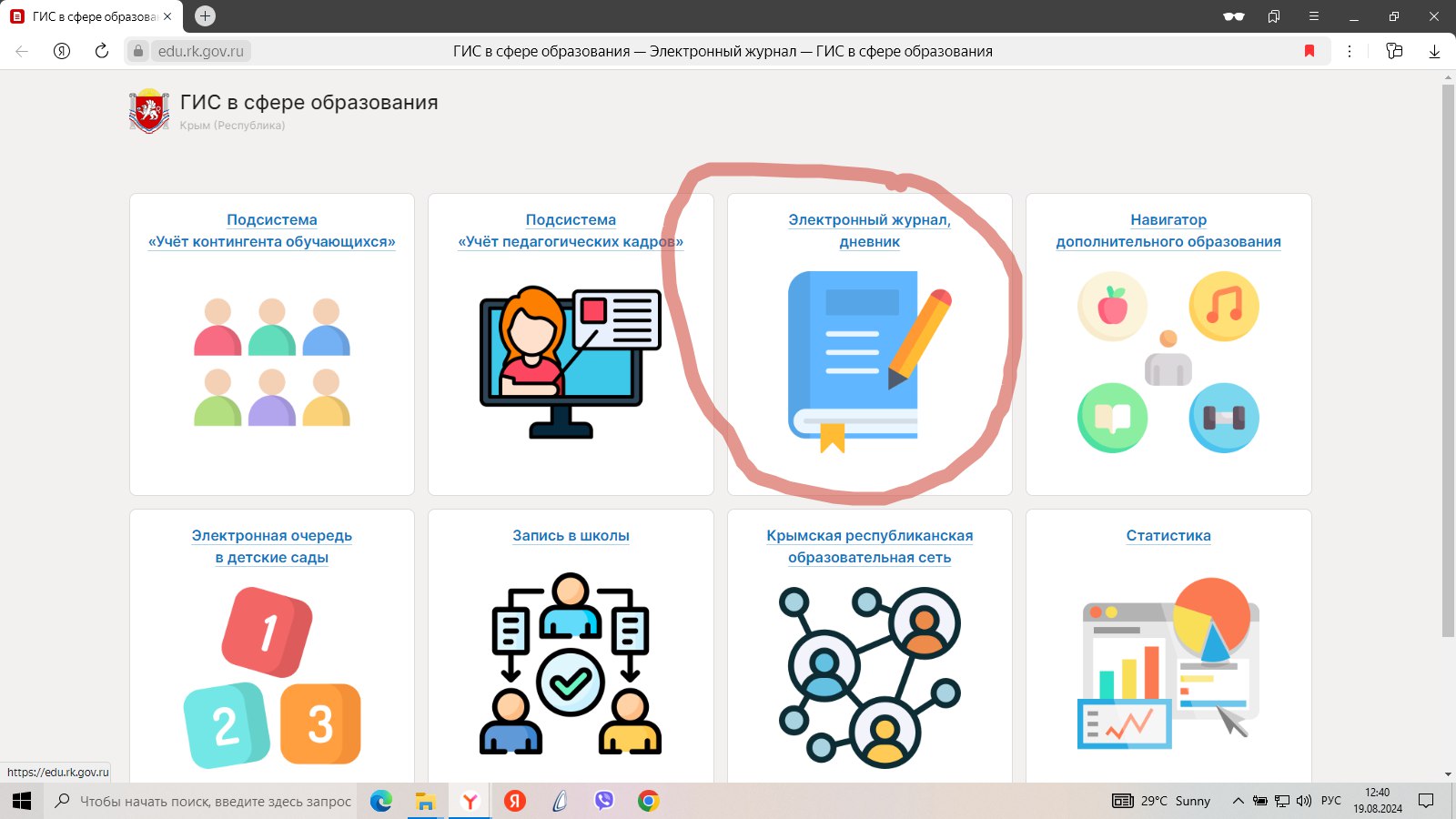Open the «Учёт контингента обучающихся» link

[271, 231]
